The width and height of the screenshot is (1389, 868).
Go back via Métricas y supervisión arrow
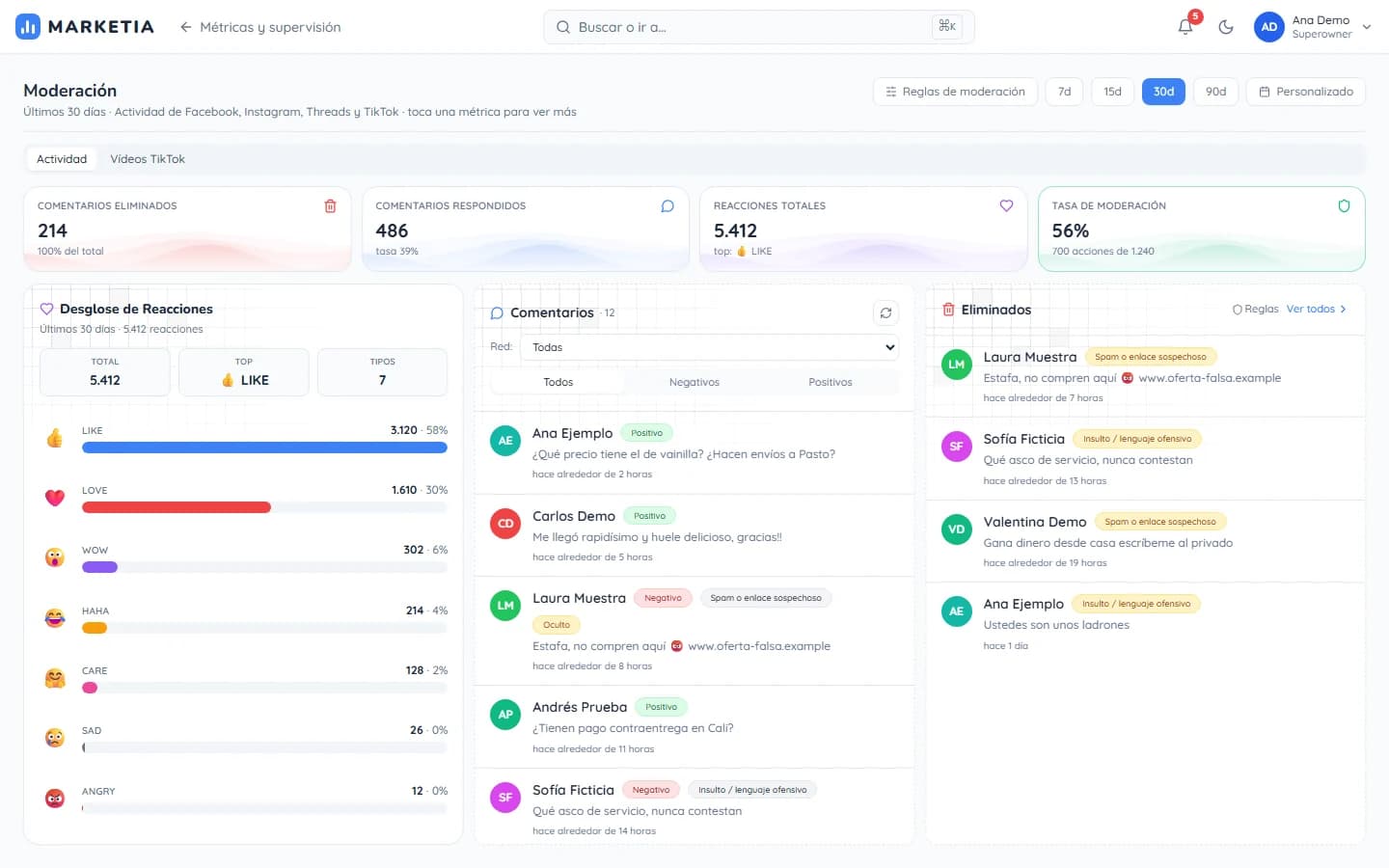pos(186,27)
